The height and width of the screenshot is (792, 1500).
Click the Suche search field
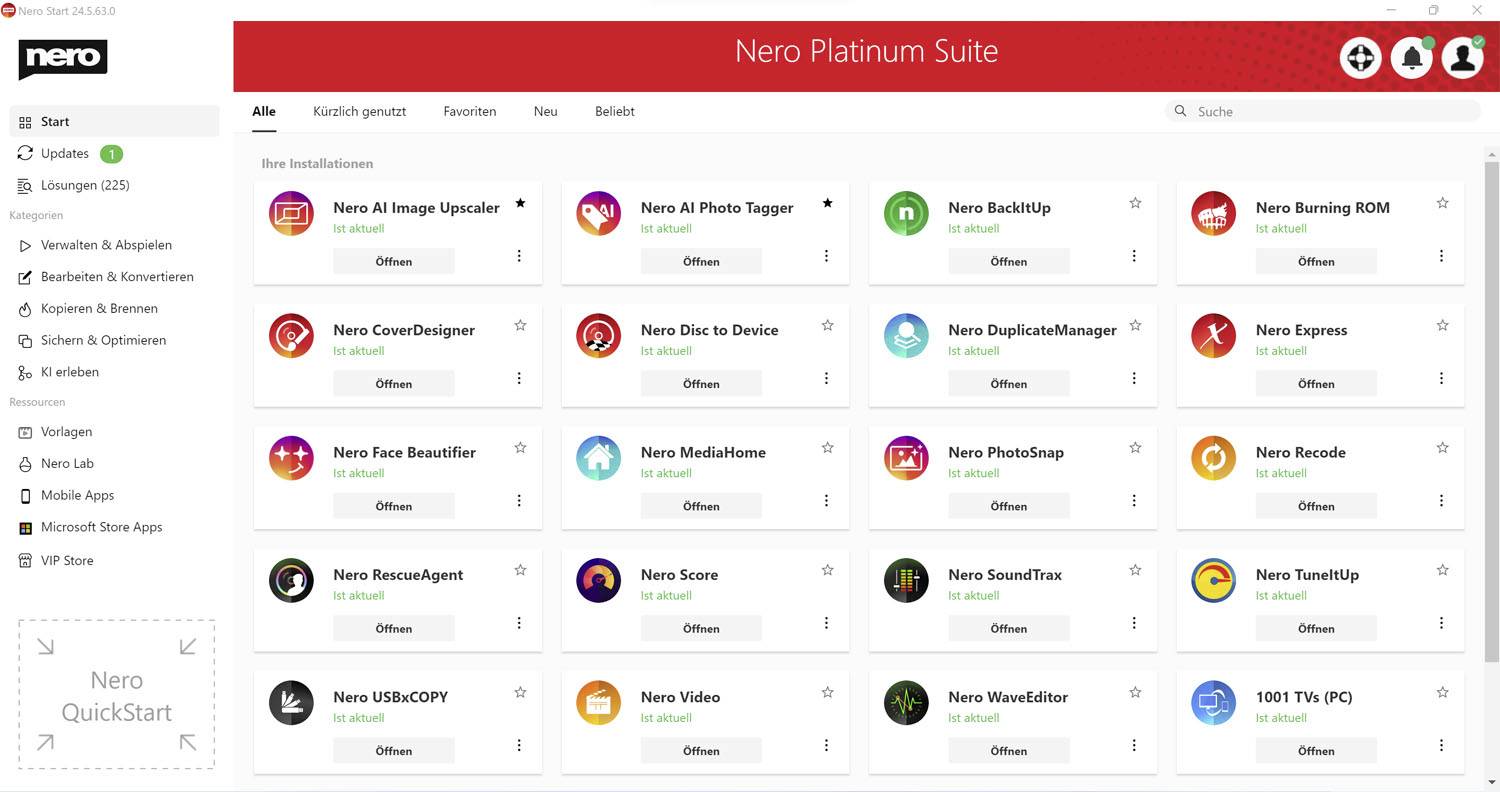(1322, 111)
